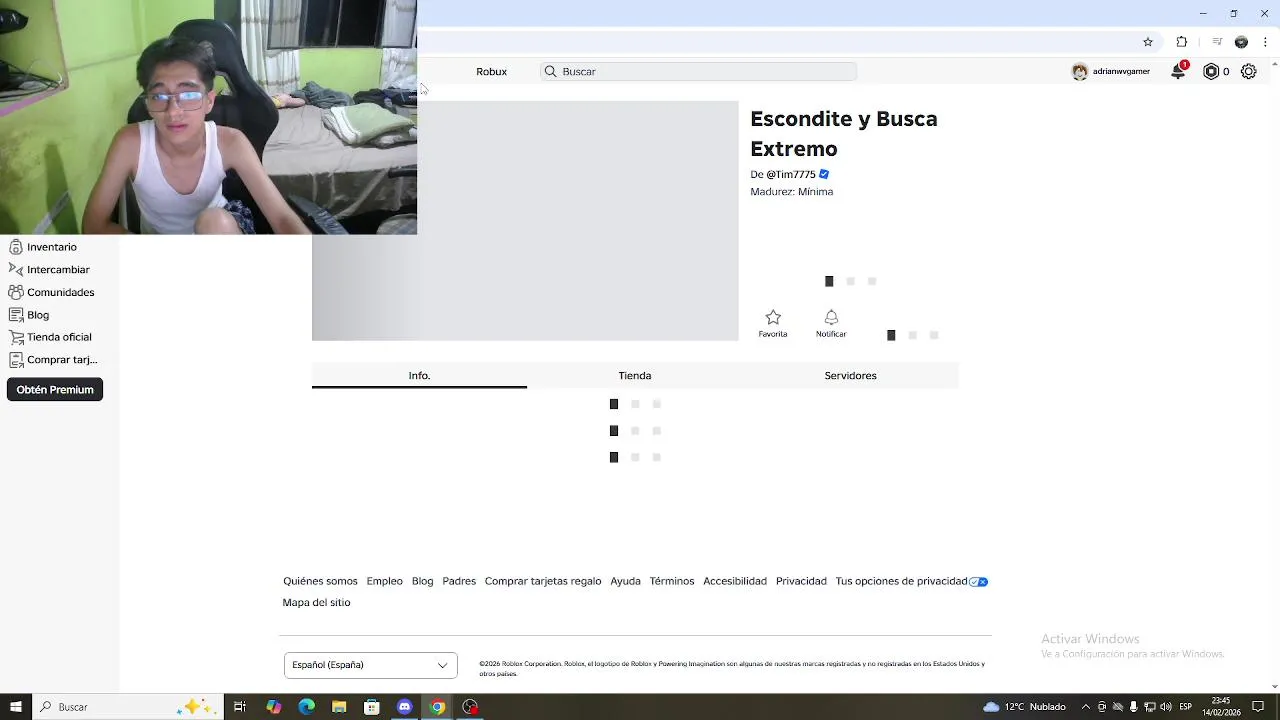Screen dimensions: 1280x720
Task: Click the blue privacy choices badge icon
Action: click(x=979, y=581)
